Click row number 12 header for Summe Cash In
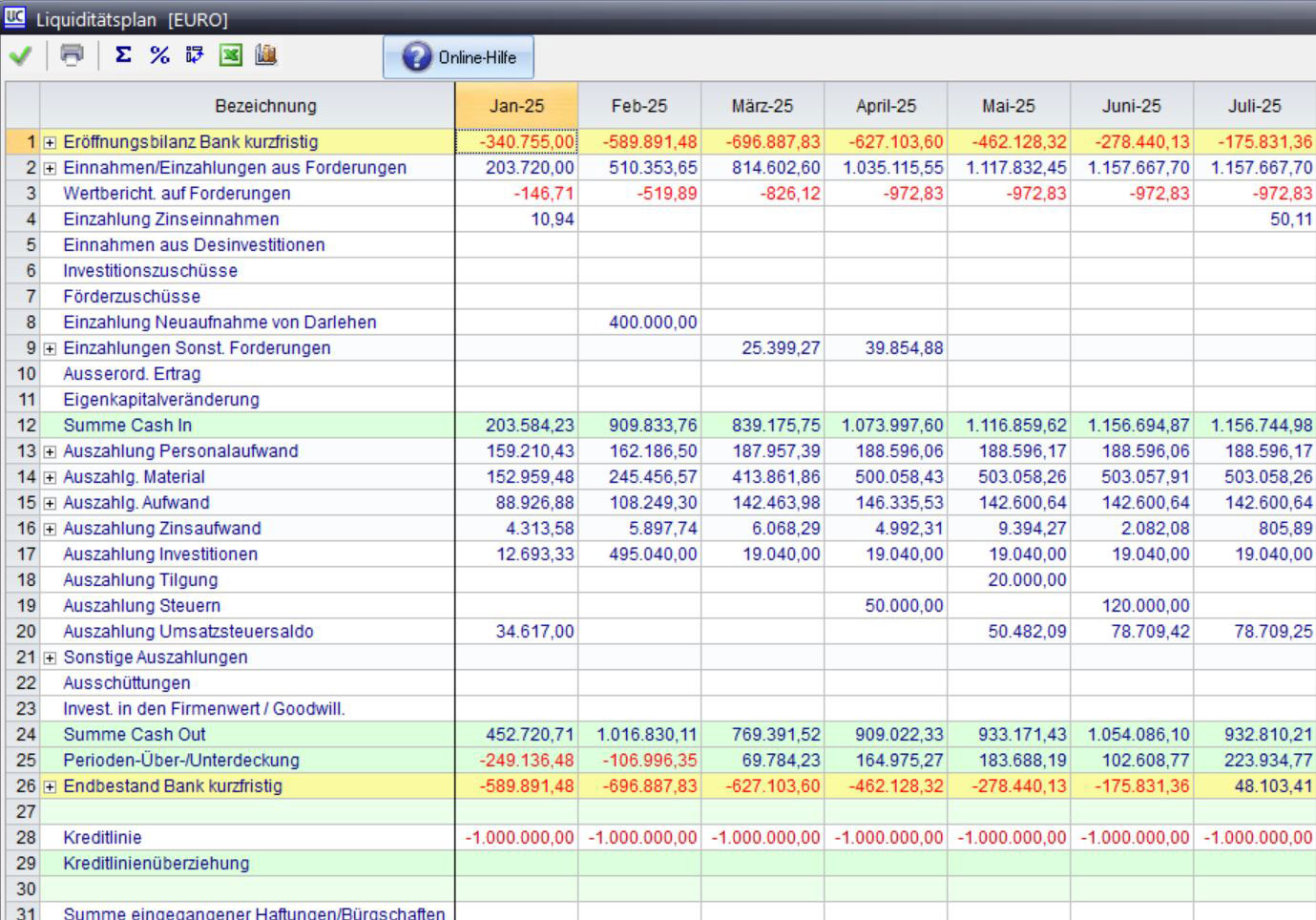The image size is (1316, 920). tap(25, 426)
